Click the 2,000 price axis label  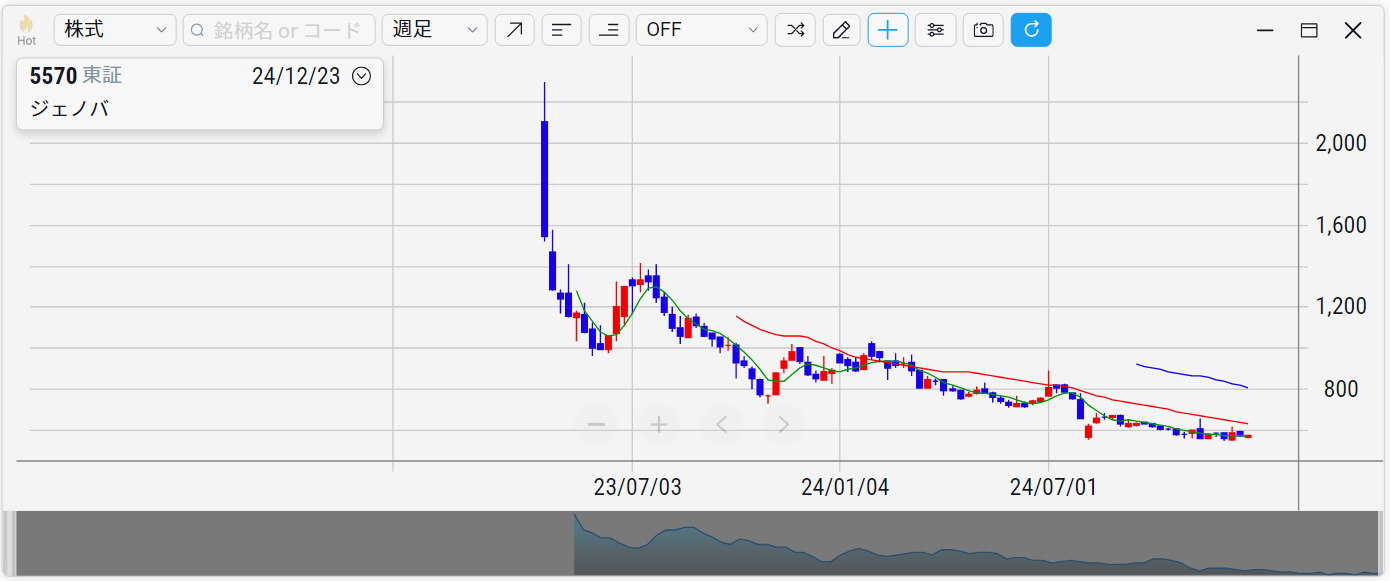coord(1341,143)
